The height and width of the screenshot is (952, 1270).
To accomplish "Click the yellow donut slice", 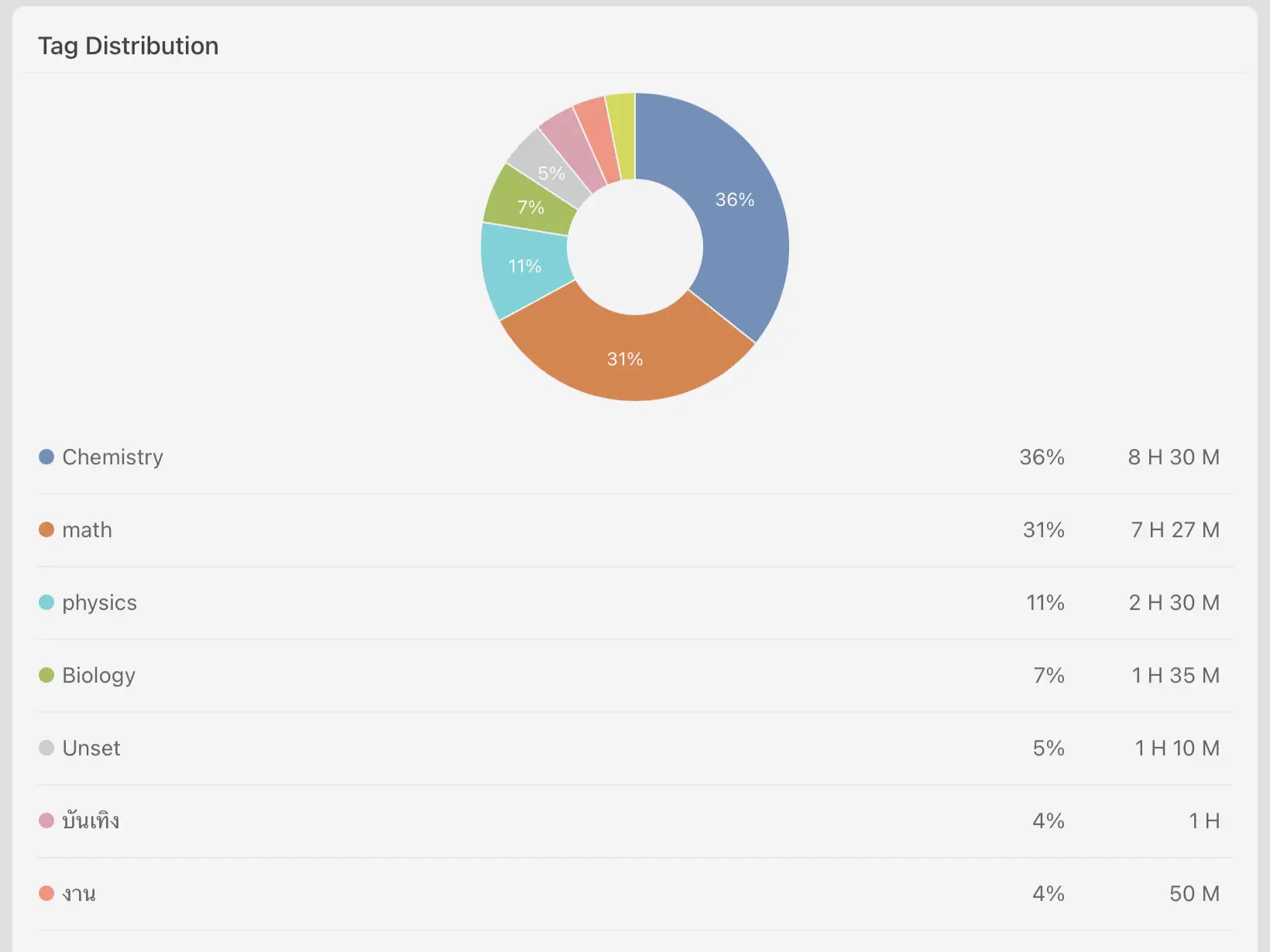I will 622,135.
